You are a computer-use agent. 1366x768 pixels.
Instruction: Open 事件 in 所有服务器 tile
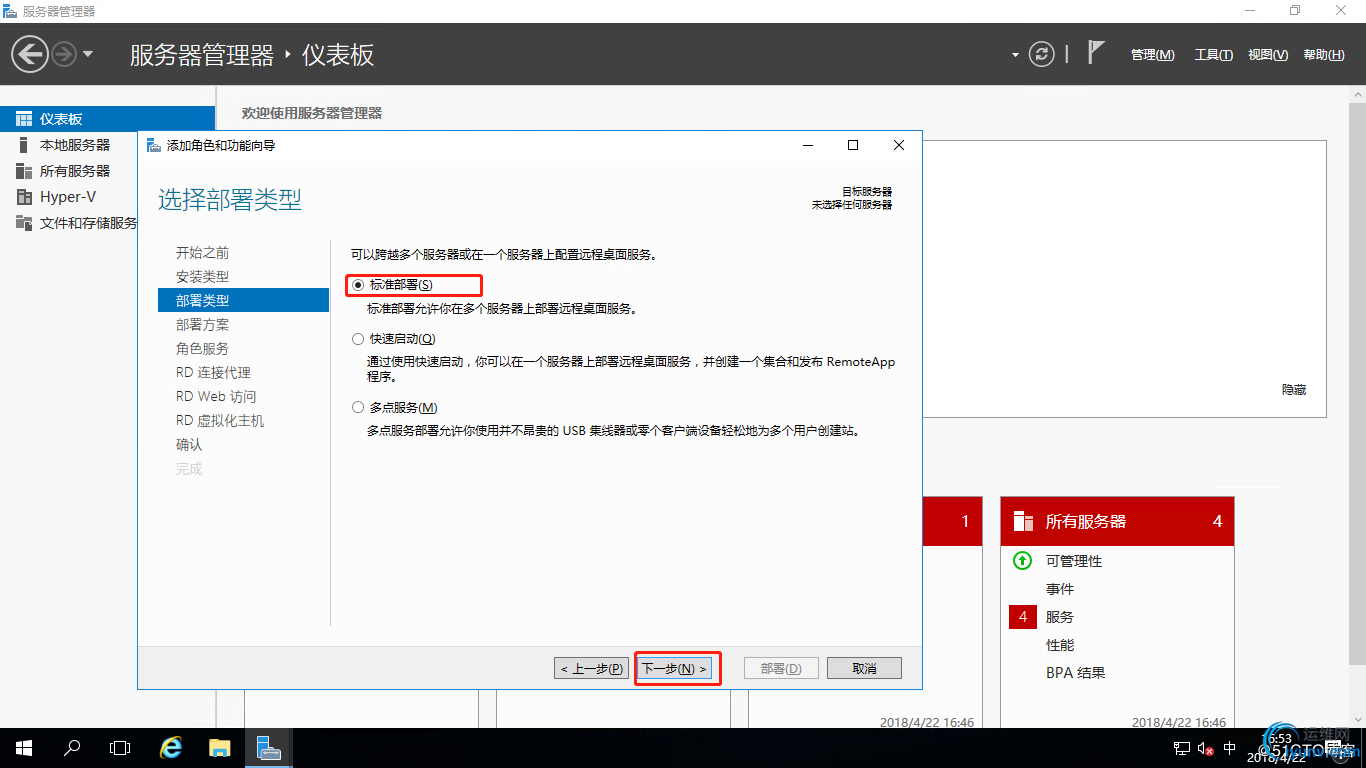pos(1060,589)
